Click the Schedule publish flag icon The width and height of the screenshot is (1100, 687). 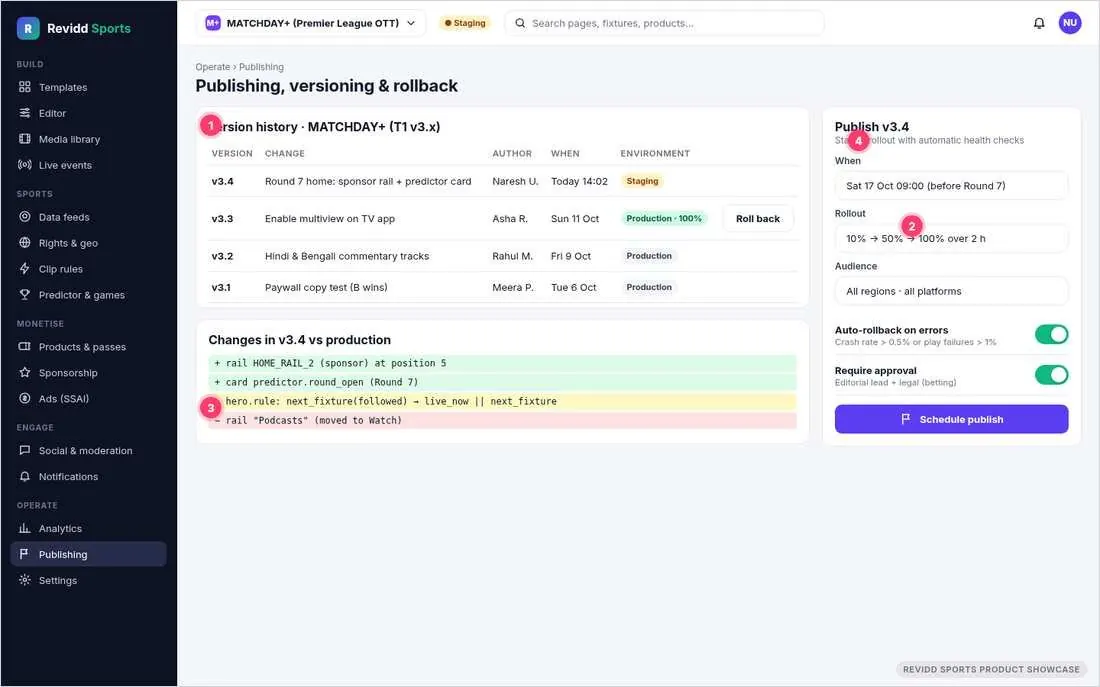[906, 419]
